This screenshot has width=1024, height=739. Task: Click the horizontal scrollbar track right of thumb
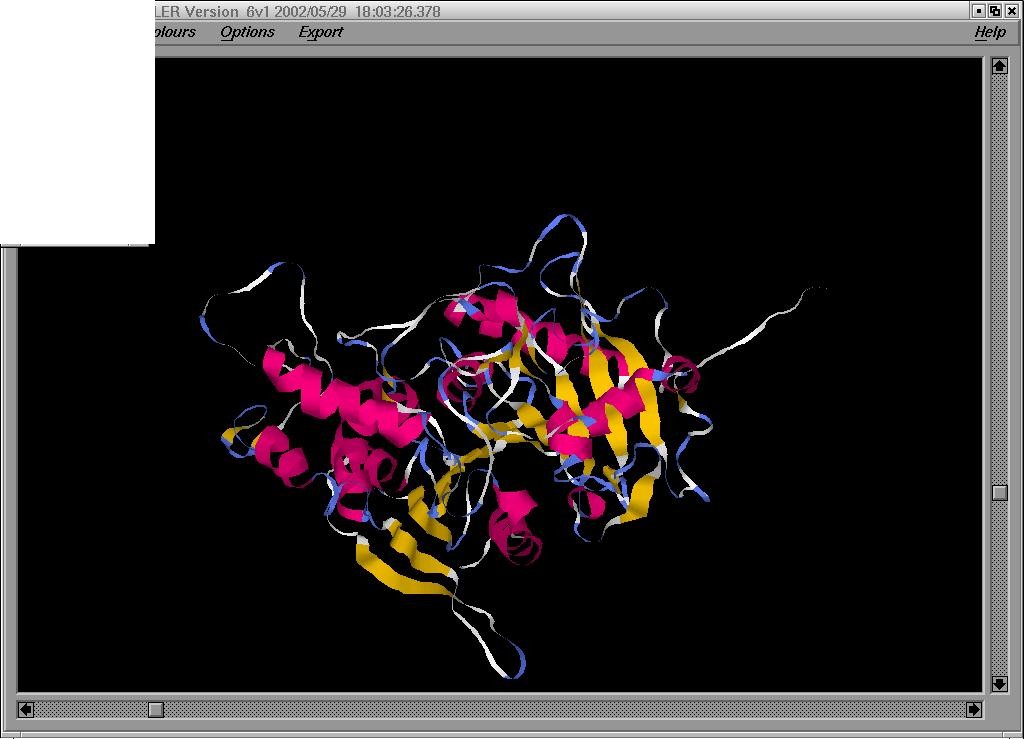pos(560,709)
